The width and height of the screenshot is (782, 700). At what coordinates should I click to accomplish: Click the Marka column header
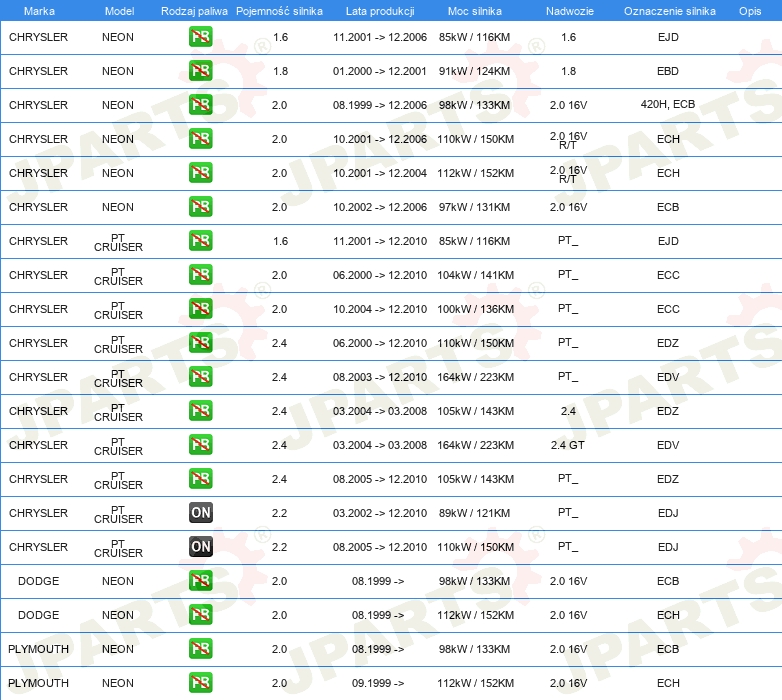pyautogui.click(x=39, y=11)
